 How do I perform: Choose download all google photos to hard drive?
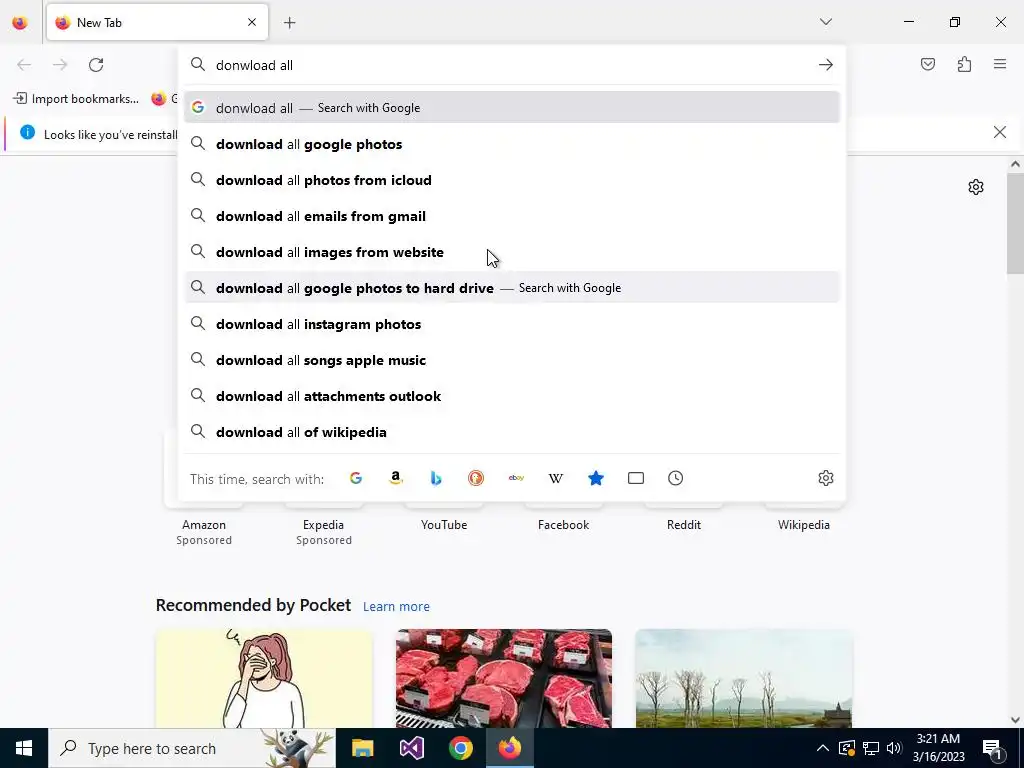(512, 288)
